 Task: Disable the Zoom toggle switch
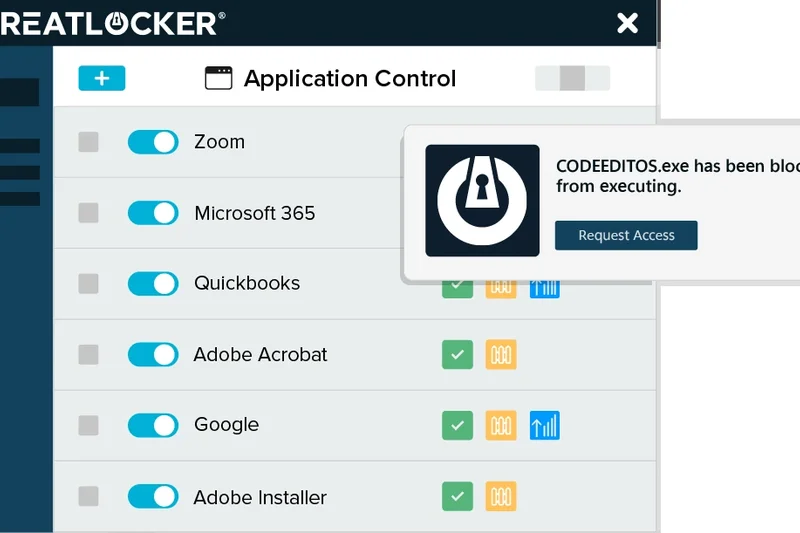[153, 142]
